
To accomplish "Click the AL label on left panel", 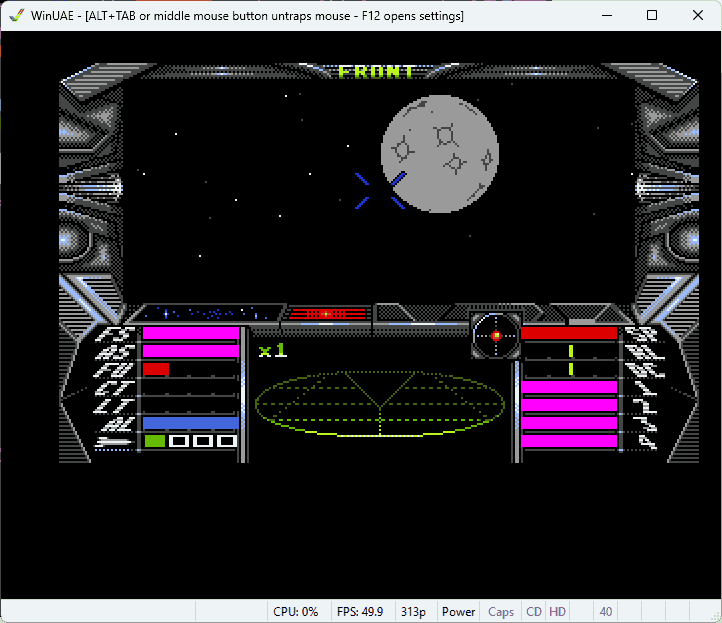I will tap(118, 424).
